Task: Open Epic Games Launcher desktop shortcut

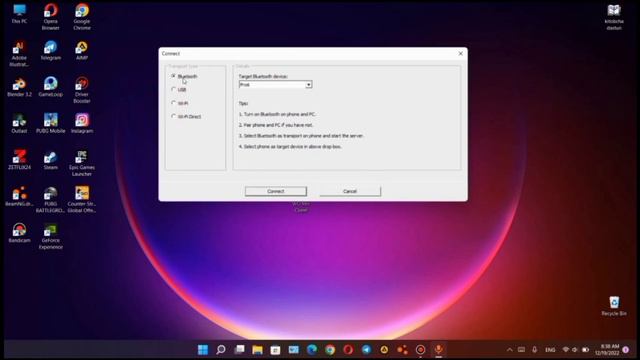Action: [82, 163]
